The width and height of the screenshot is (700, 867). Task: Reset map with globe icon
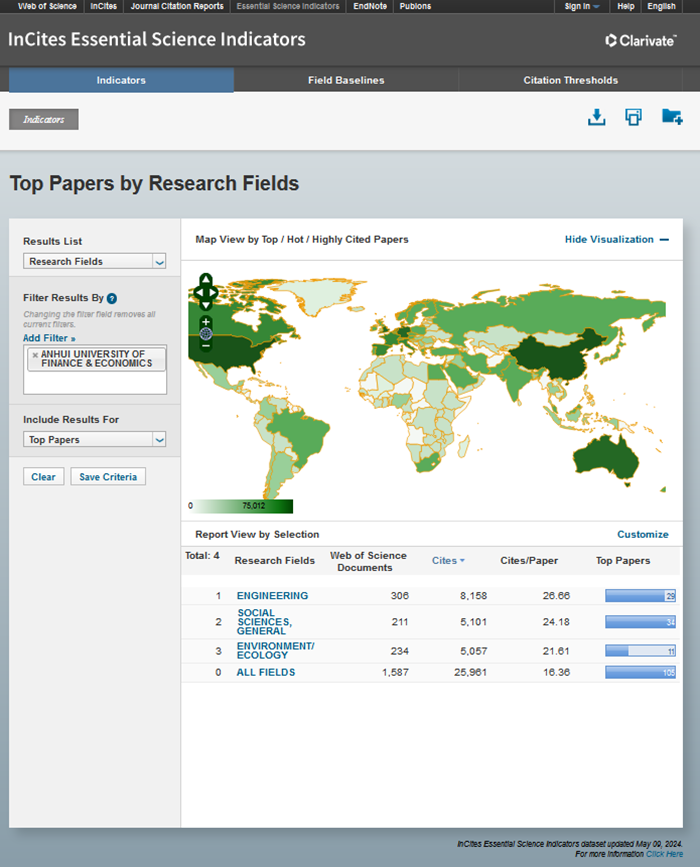click(x=206, y=333)
